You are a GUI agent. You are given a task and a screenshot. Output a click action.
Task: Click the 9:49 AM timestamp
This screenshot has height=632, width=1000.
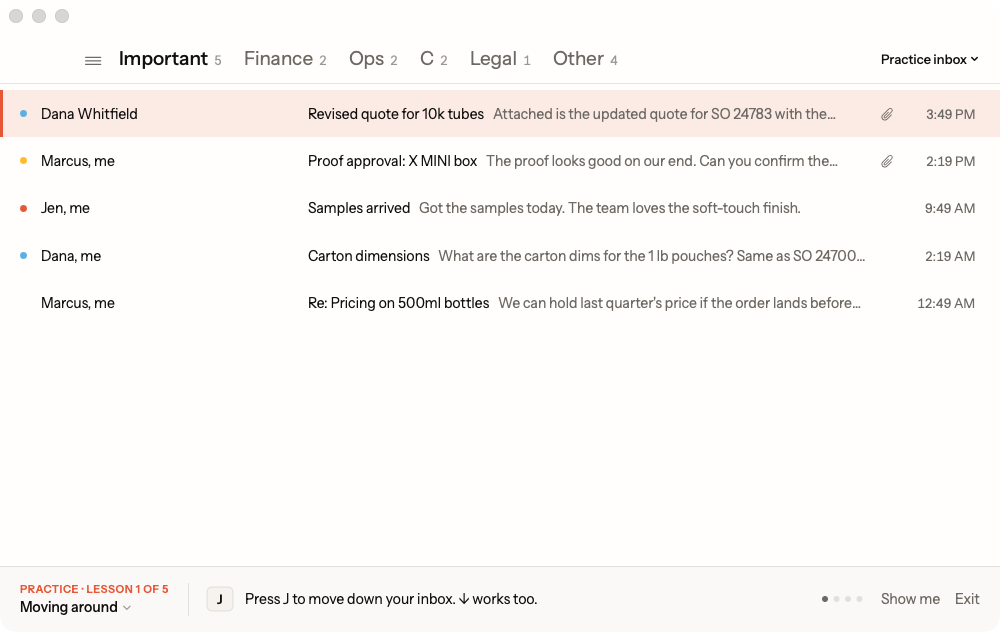950,209
